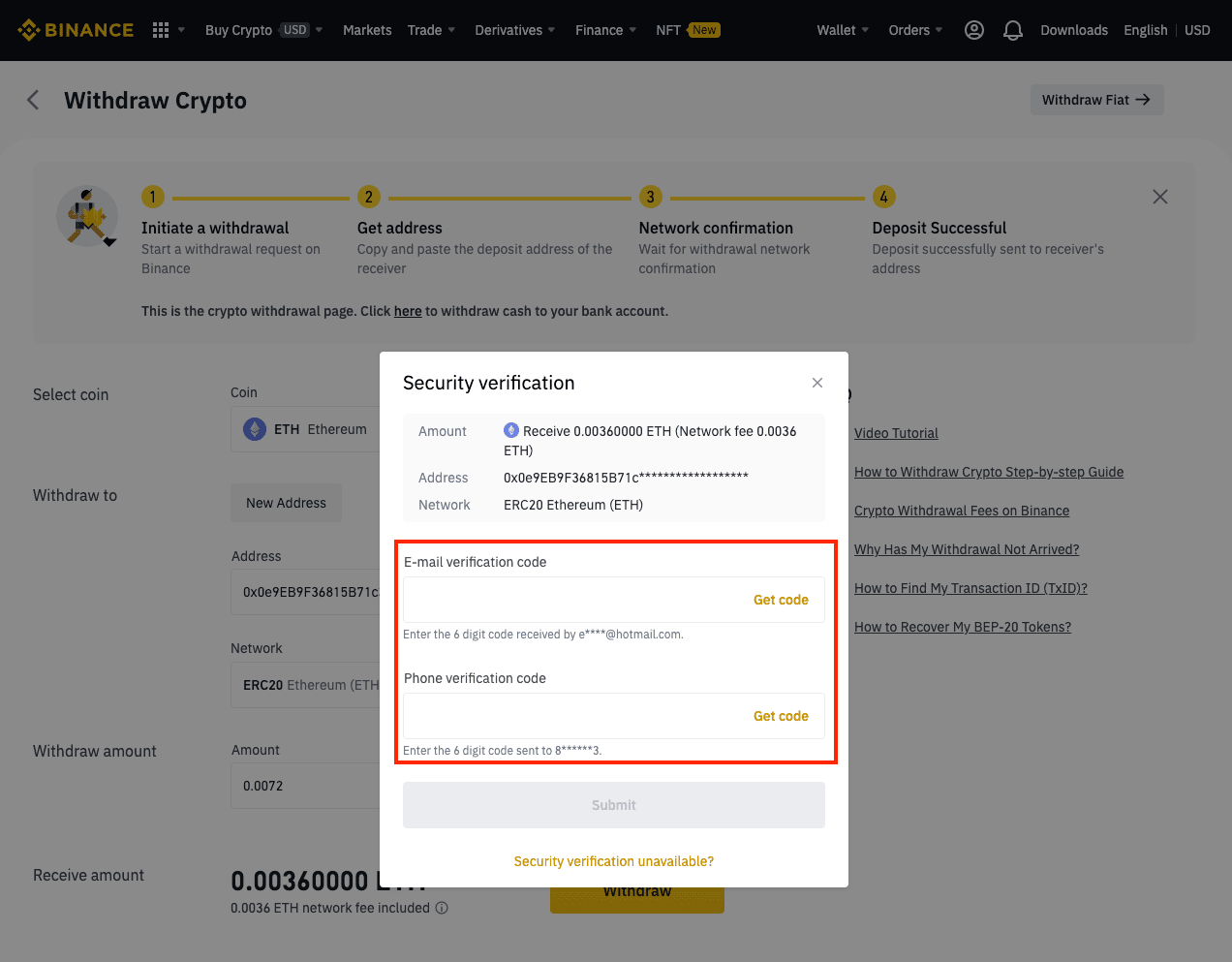Open the NFT menu item
The width and height of the screenshot is (1232, 962).
[688, 30]
